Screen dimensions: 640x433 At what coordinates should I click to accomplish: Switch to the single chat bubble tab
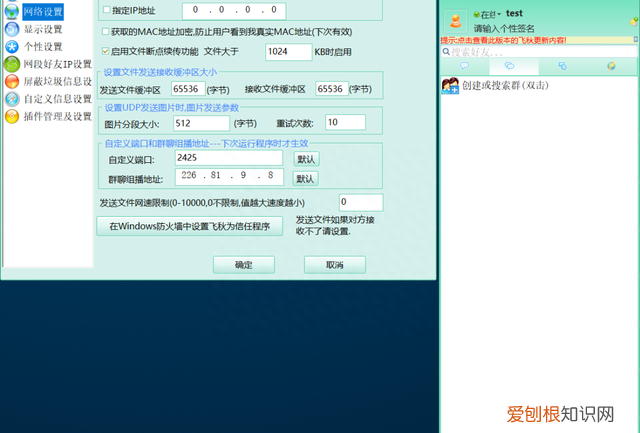tap(464, 66)
